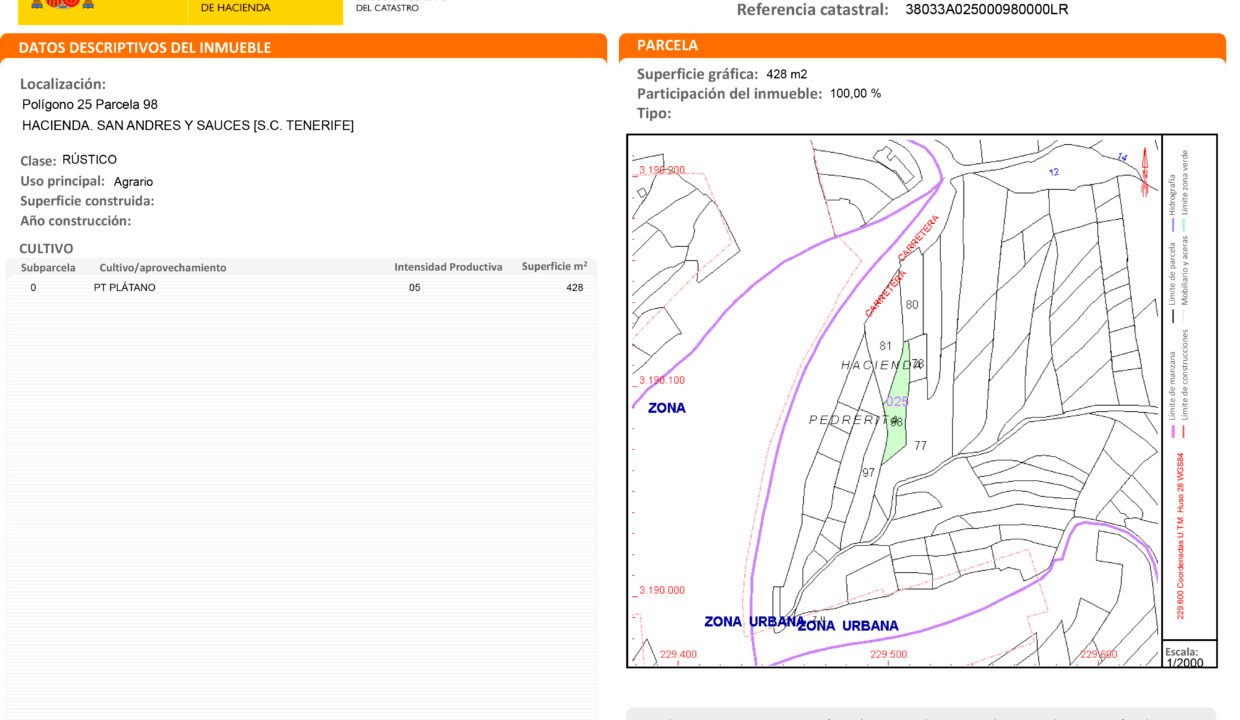Viewport: 1240px width, 720px height.
Task: Click the 'Superficie construida:' label
Action: point(87,201)
